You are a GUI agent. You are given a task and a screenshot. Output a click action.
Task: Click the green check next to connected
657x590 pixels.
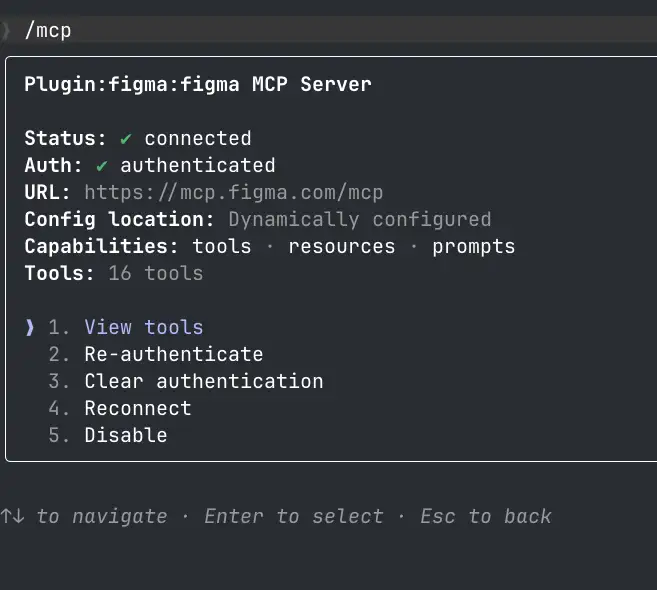125,138
